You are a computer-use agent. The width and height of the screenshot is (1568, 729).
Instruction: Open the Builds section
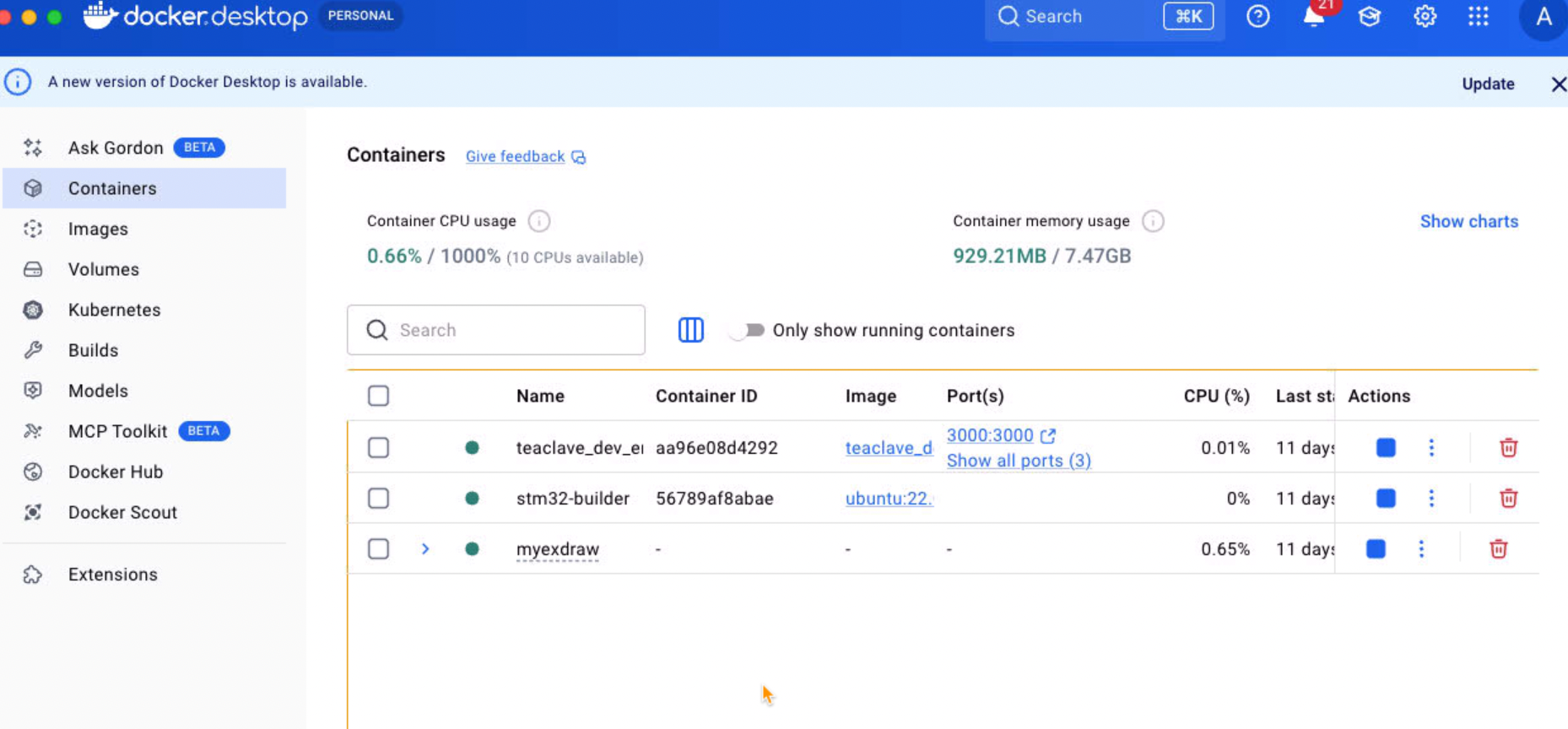coord(144,350)
